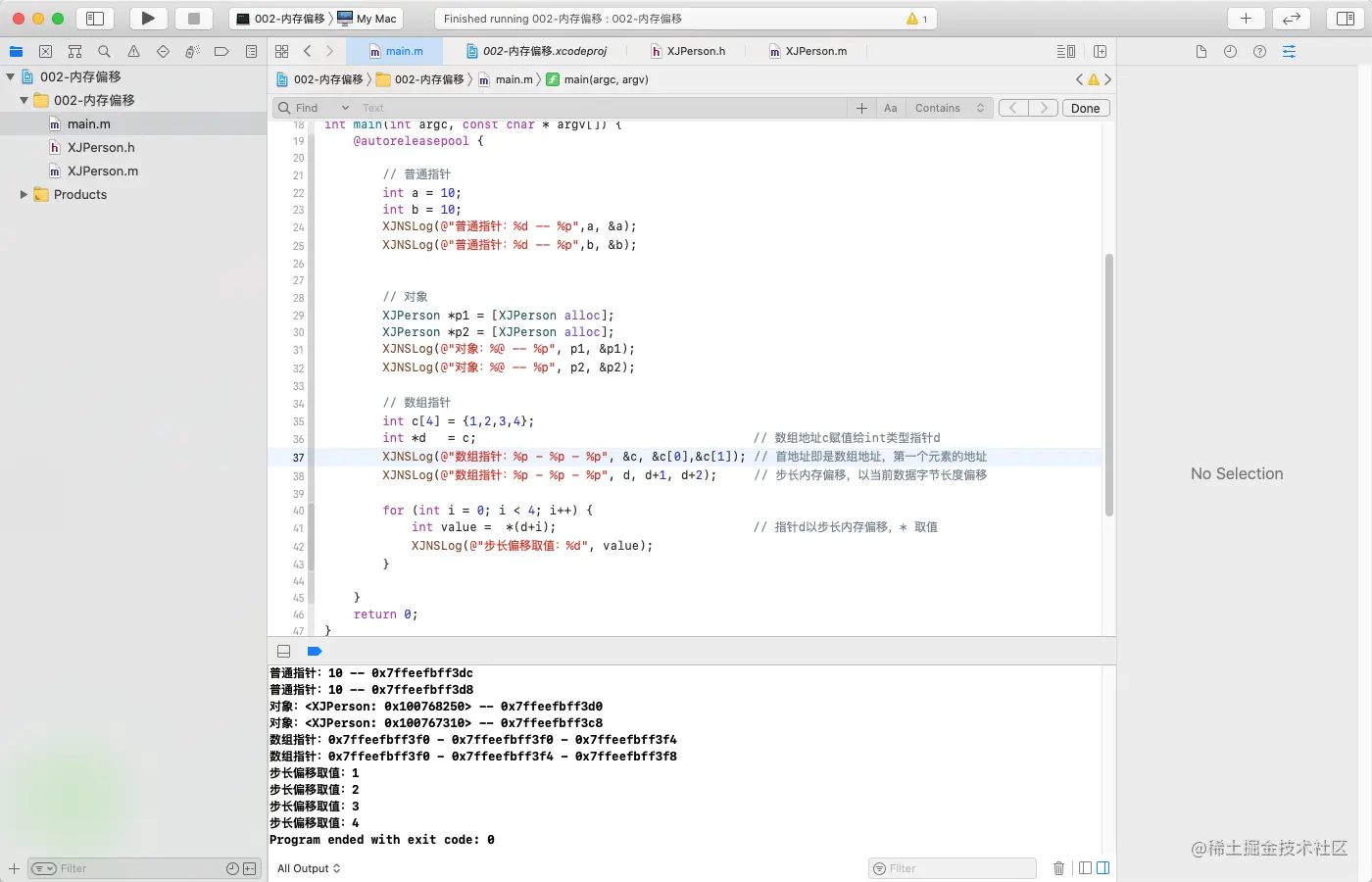Toggle the navigator sidebar button
The height and width of the screenshot is (882, 1372).
tap(95, 19)
